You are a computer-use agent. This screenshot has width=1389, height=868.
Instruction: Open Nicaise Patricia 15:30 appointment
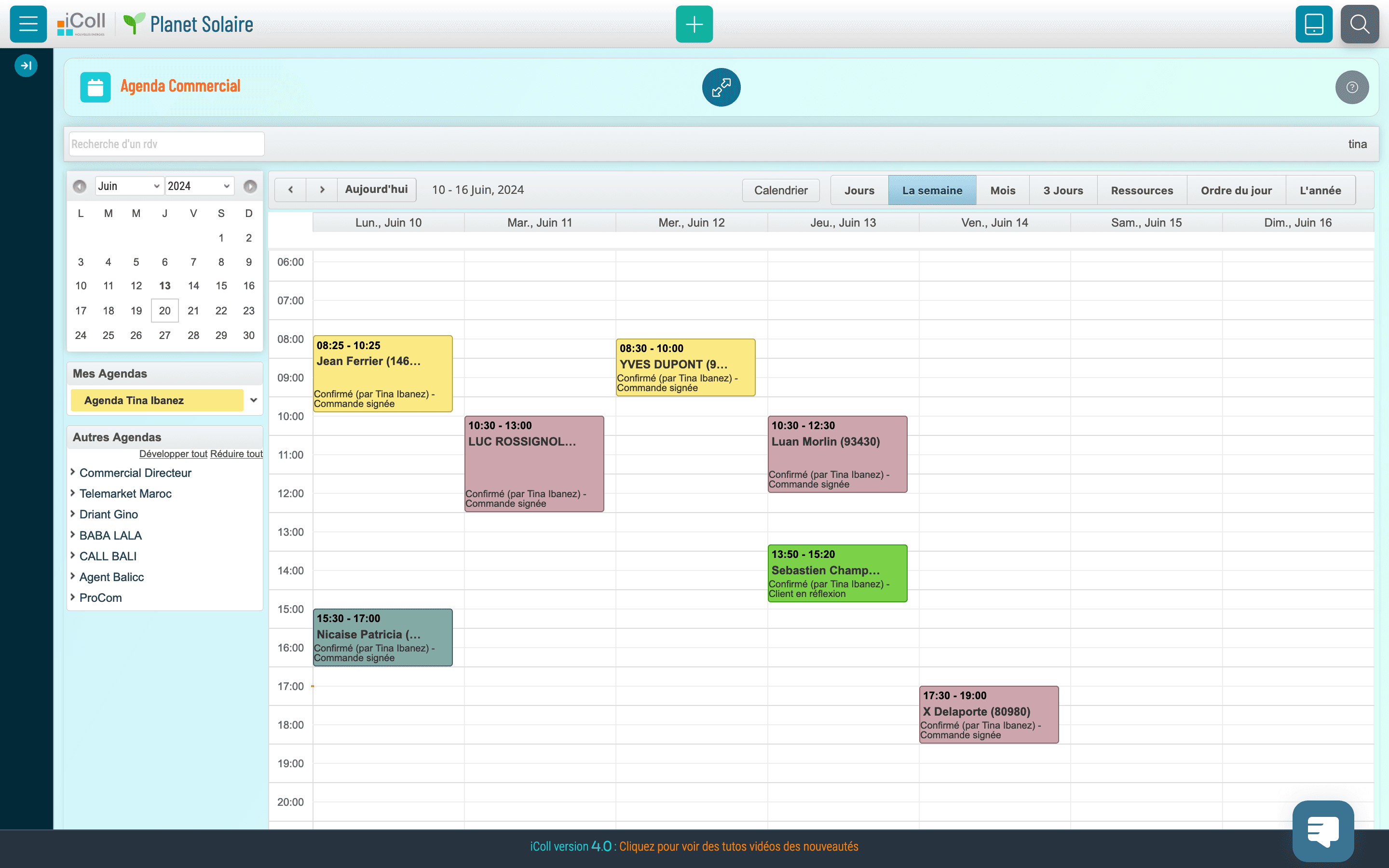(x=383, y=637)
